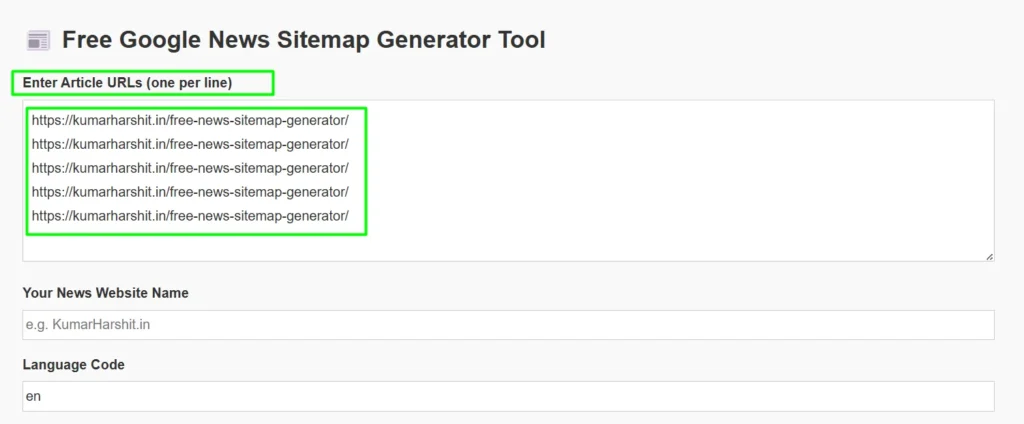Click the Enter Article URLs label
1024x424 pixels.
(127, 83)
